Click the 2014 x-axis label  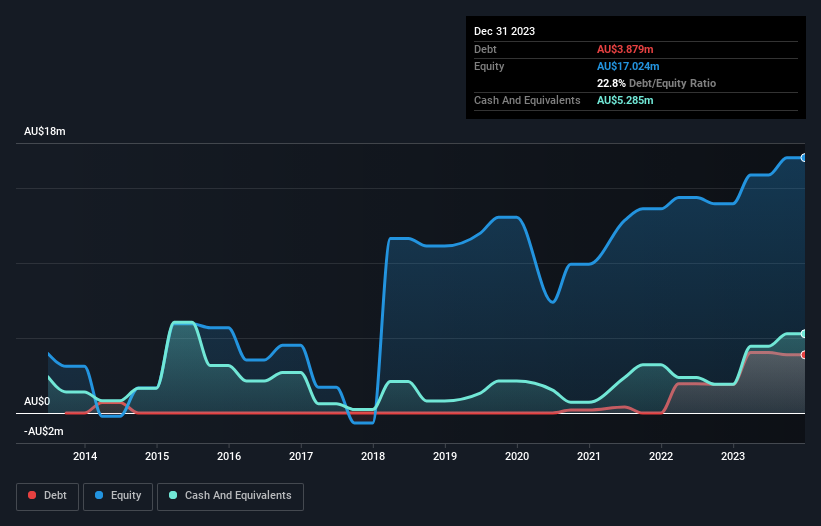(85, 456)
